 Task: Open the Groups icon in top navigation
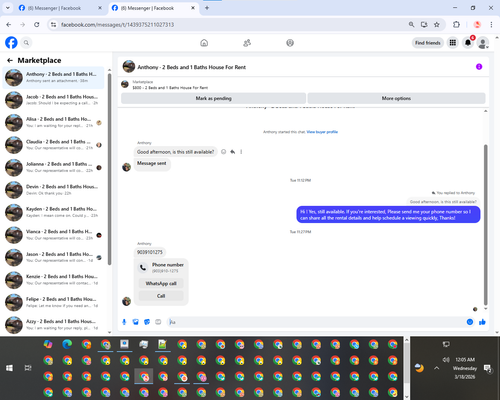click(x=290, y=43)
